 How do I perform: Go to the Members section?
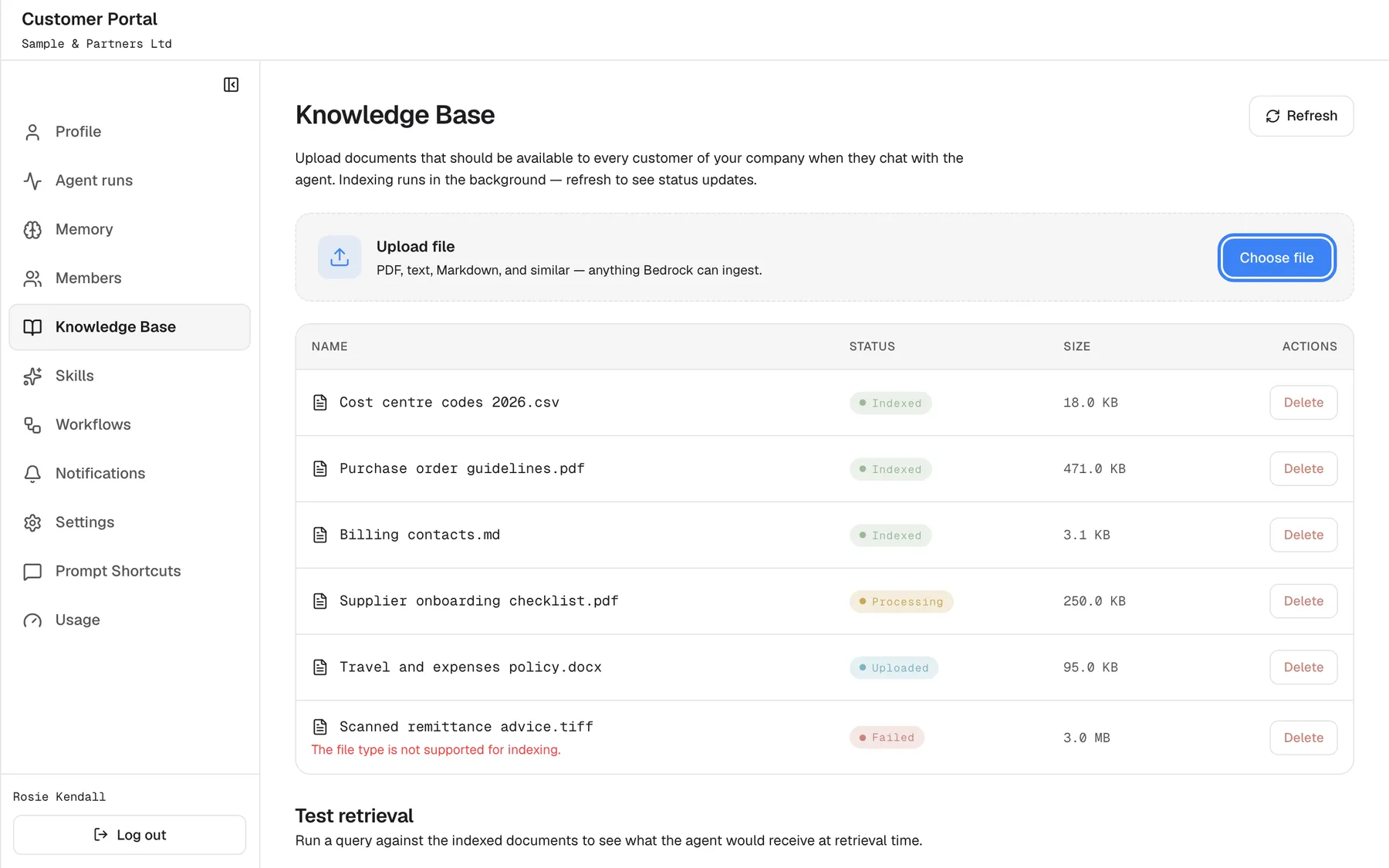130,279
